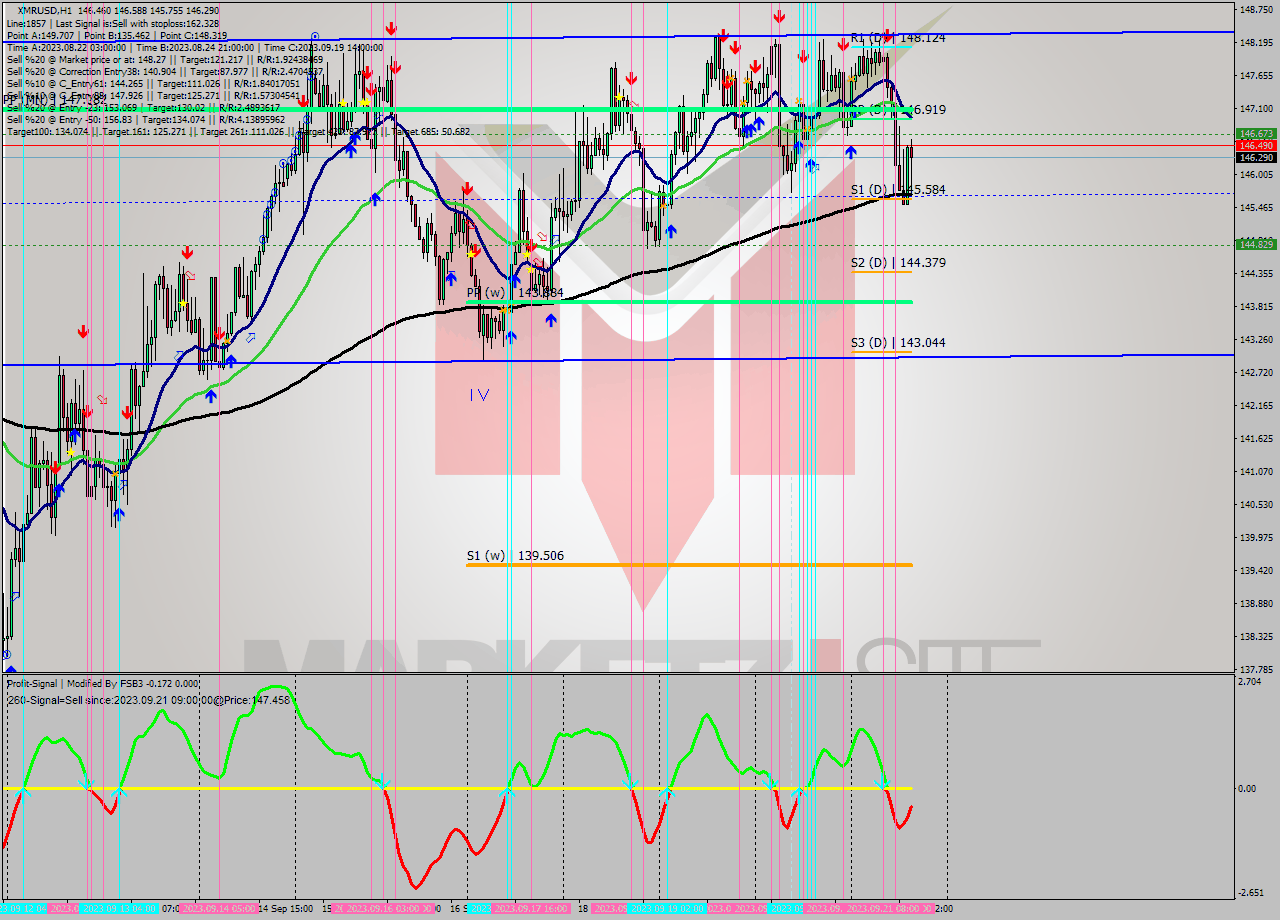Click the PP (w) weekly pivot label
The width and height of the screenshot is (1280, 920).
[515, 293]
